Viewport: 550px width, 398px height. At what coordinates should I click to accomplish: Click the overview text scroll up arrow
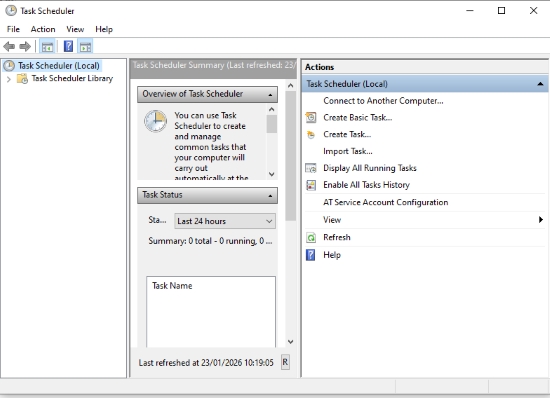[271, 109]
